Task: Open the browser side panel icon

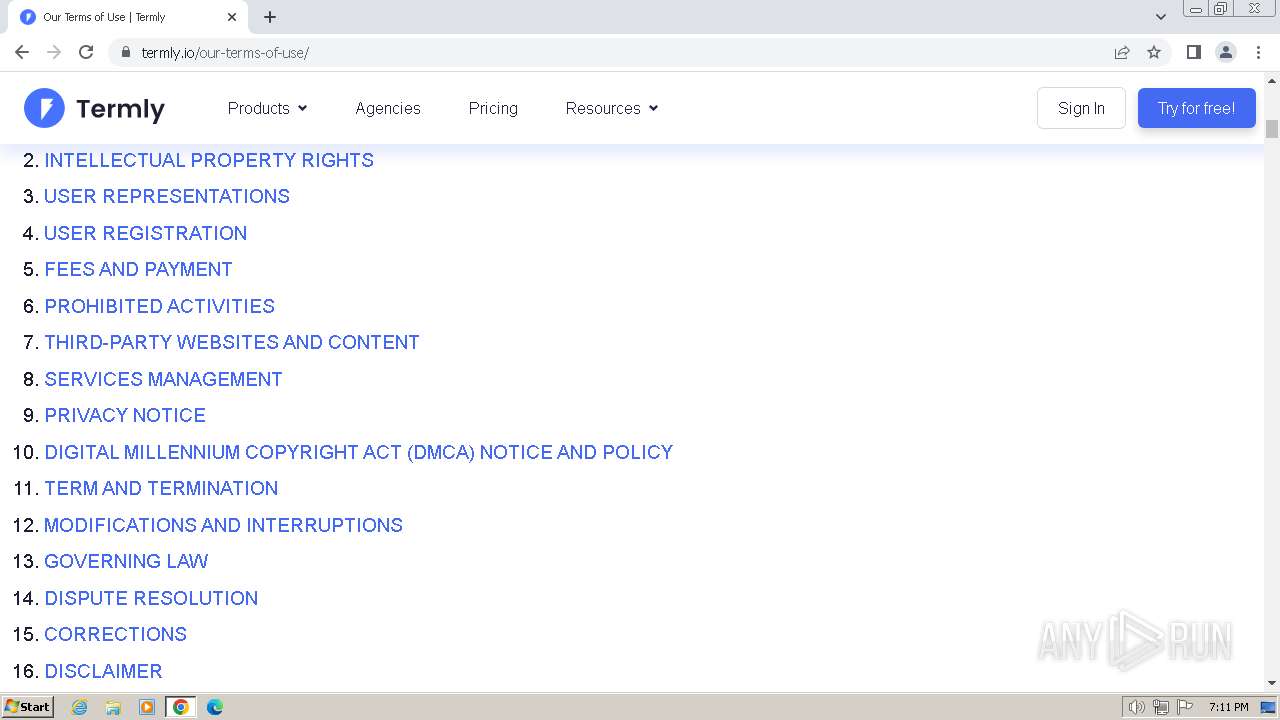Action: pos(1193,52)
